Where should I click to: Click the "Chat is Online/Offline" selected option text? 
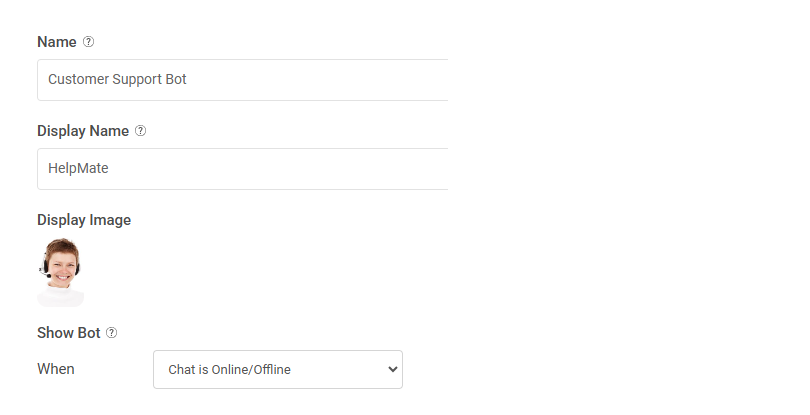coord(230,370)
